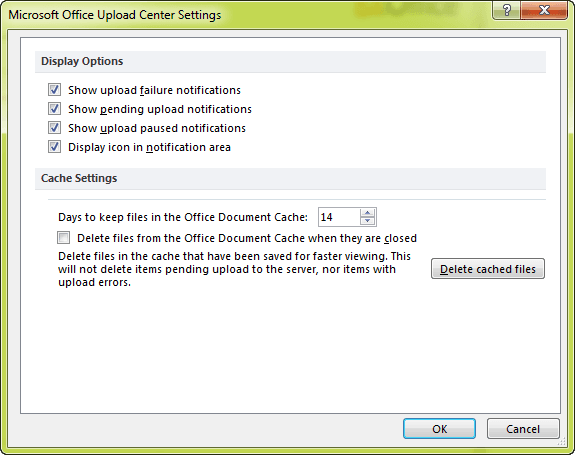Select the Cache Settings section header

79,178
